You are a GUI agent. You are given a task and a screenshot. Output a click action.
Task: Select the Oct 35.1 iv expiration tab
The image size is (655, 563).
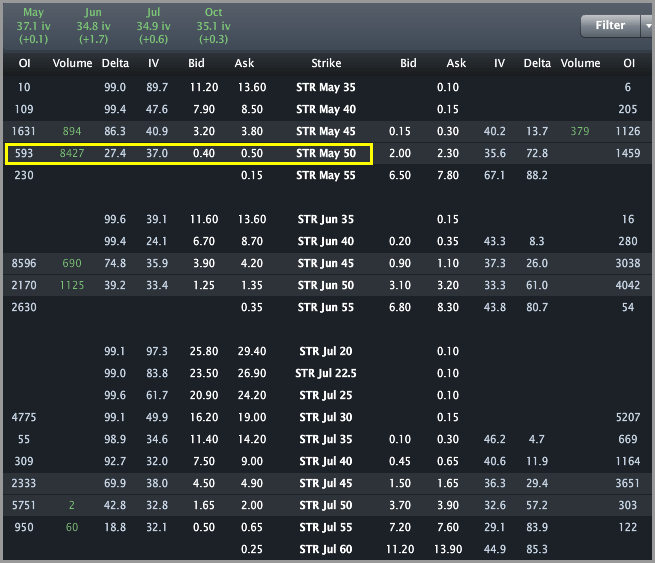[213, 26]
